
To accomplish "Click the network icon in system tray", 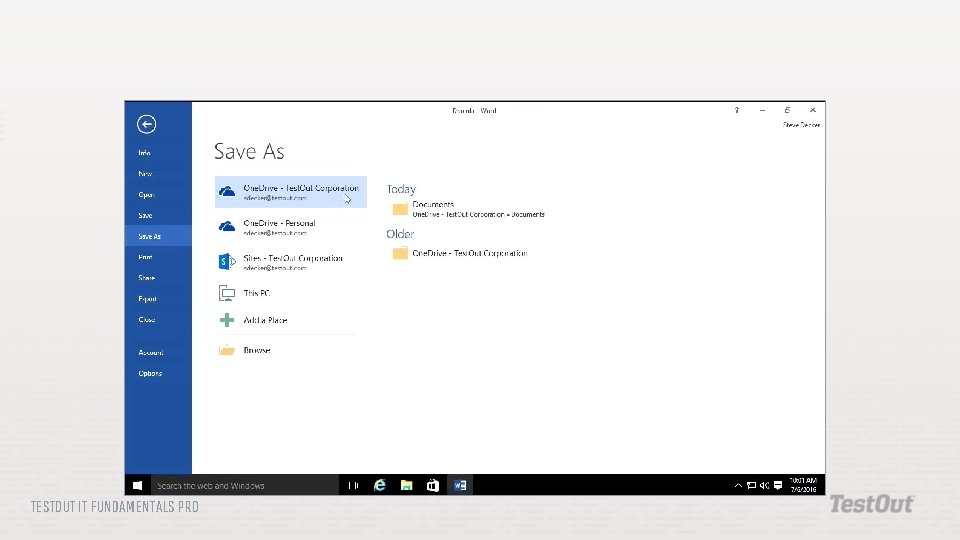I will click(751, 486).
